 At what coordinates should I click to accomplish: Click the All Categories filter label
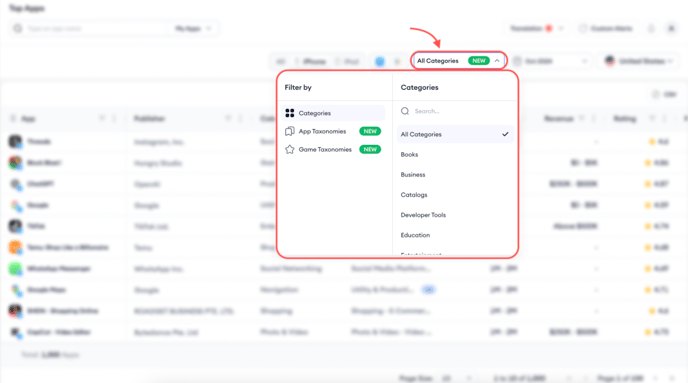click(x=437, y=61)
